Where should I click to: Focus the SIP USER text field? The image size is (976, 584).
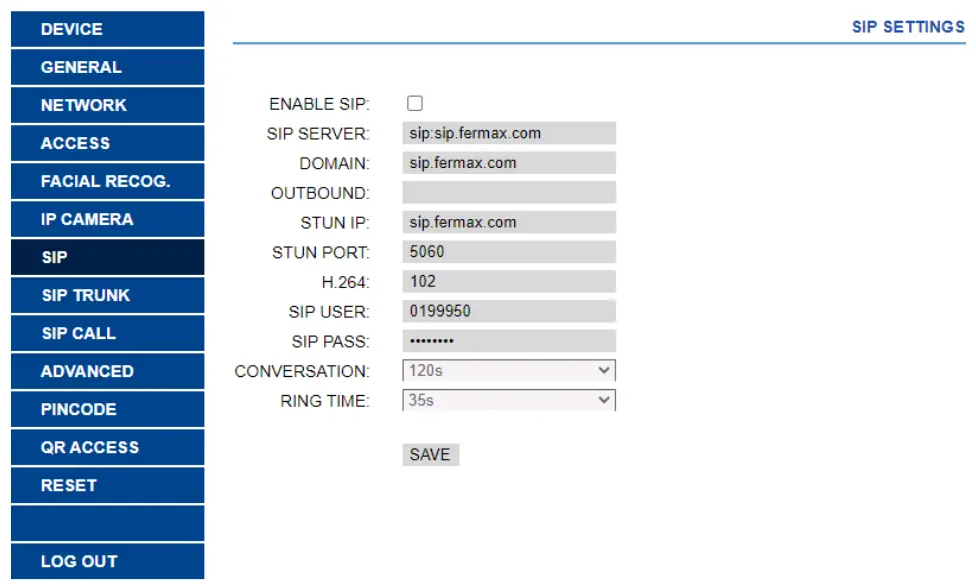(x=509, y=311)
